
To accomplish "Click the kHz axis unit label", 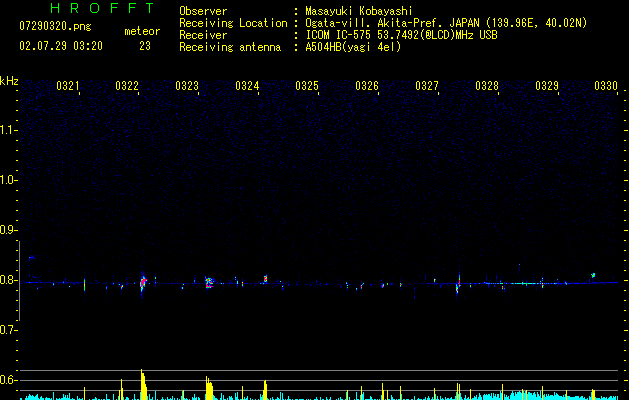I will click(9, 81).
